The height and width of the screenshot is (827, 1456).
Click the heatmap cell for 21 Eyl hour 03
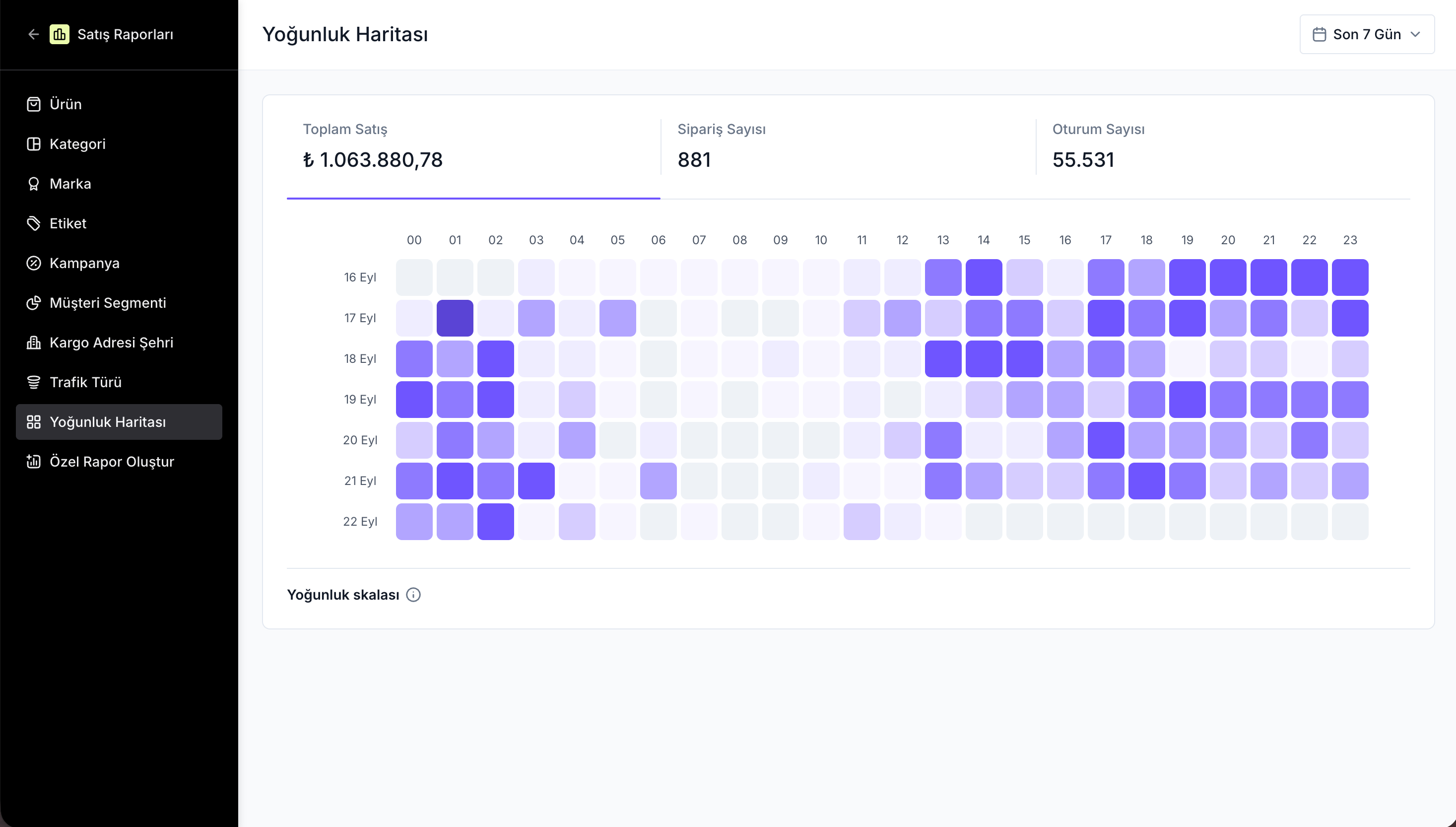coord(536,481)
